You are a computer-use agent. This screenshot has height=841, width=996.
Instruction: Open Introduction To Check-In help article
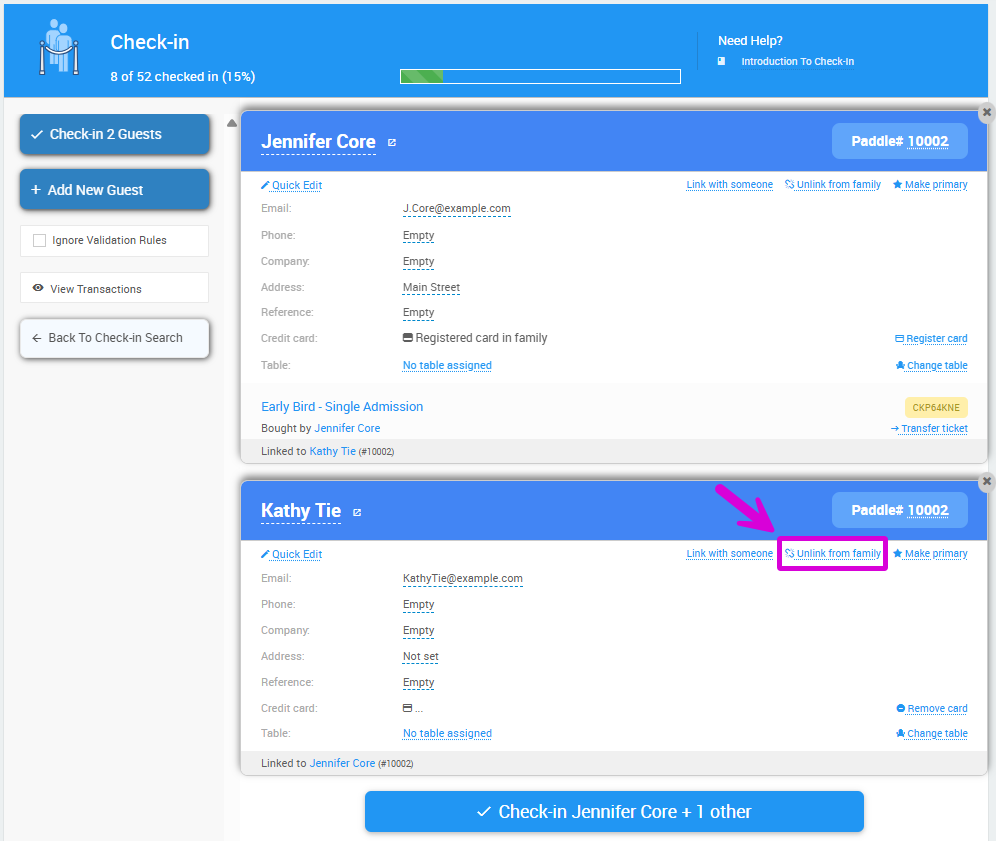pyautogui.click(x=797, y=62)
